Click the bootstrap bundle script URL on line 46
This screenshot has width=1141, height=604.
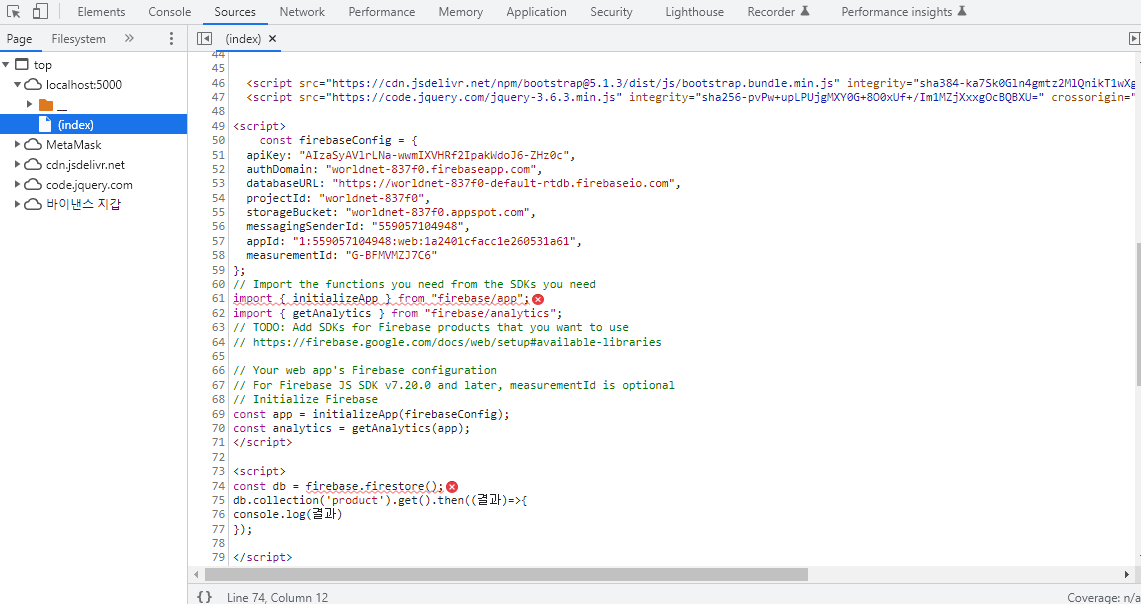point(583,83)
